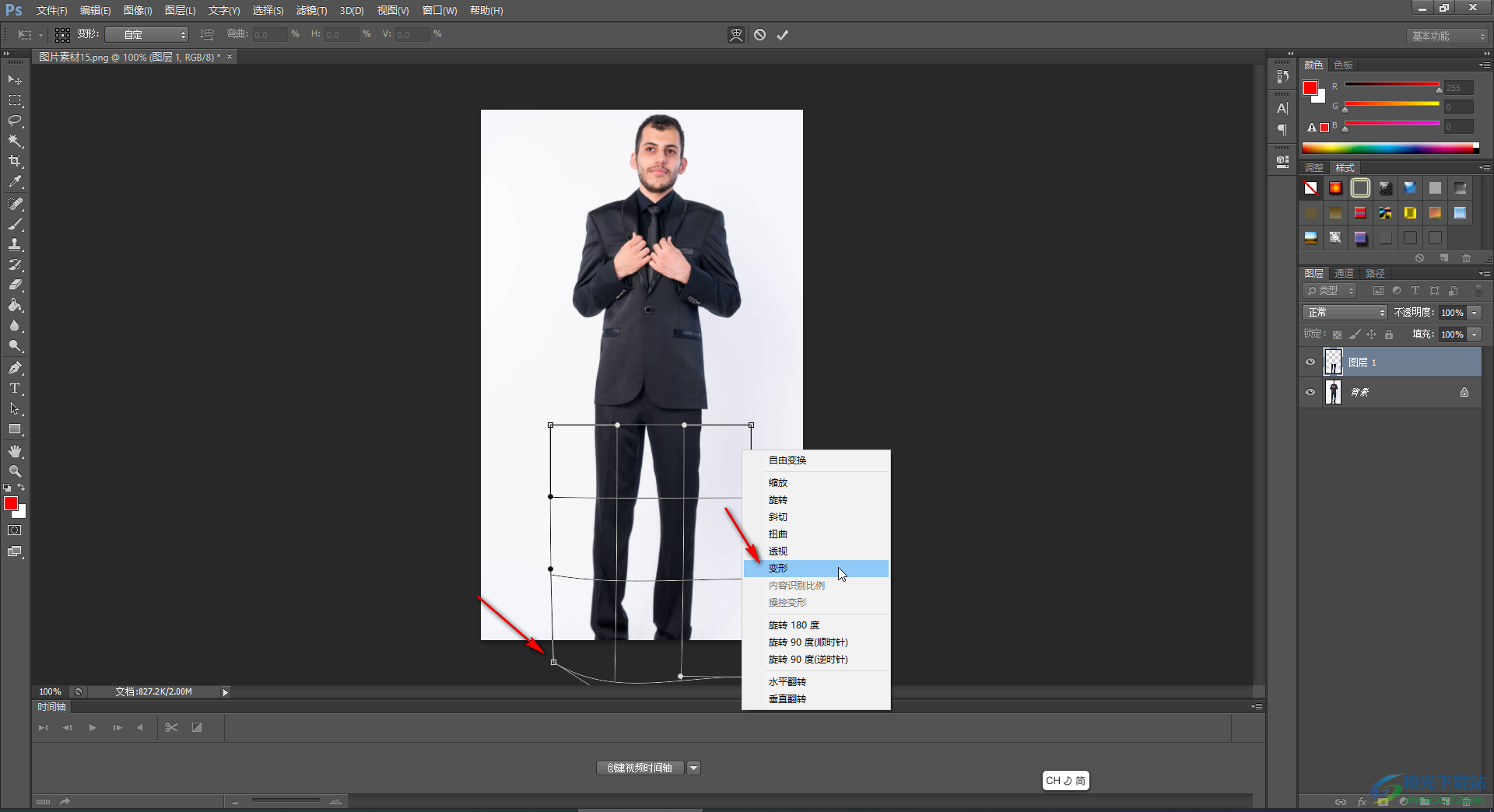Cancel transform with the cancel icon
This screenshot has height=812, width=1494.
click(x=760, y=35)
